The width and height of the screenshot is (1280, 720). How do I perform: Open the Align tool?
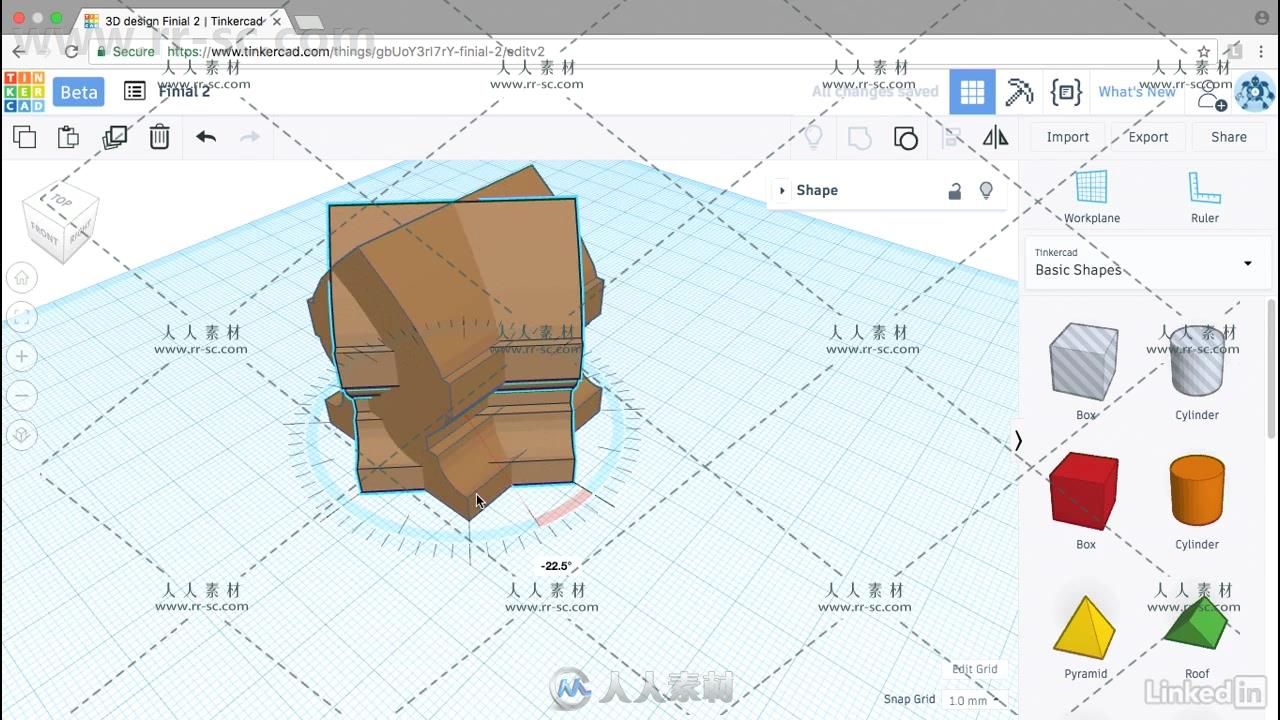tap(952, 137)
